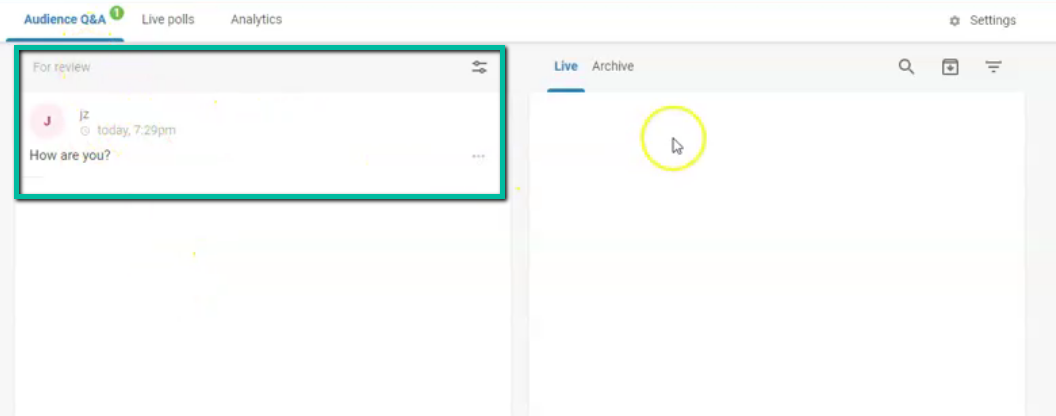Click the J avatar of user jz
The width and height of the screenshot is (1056, 416).
point(47,121)
